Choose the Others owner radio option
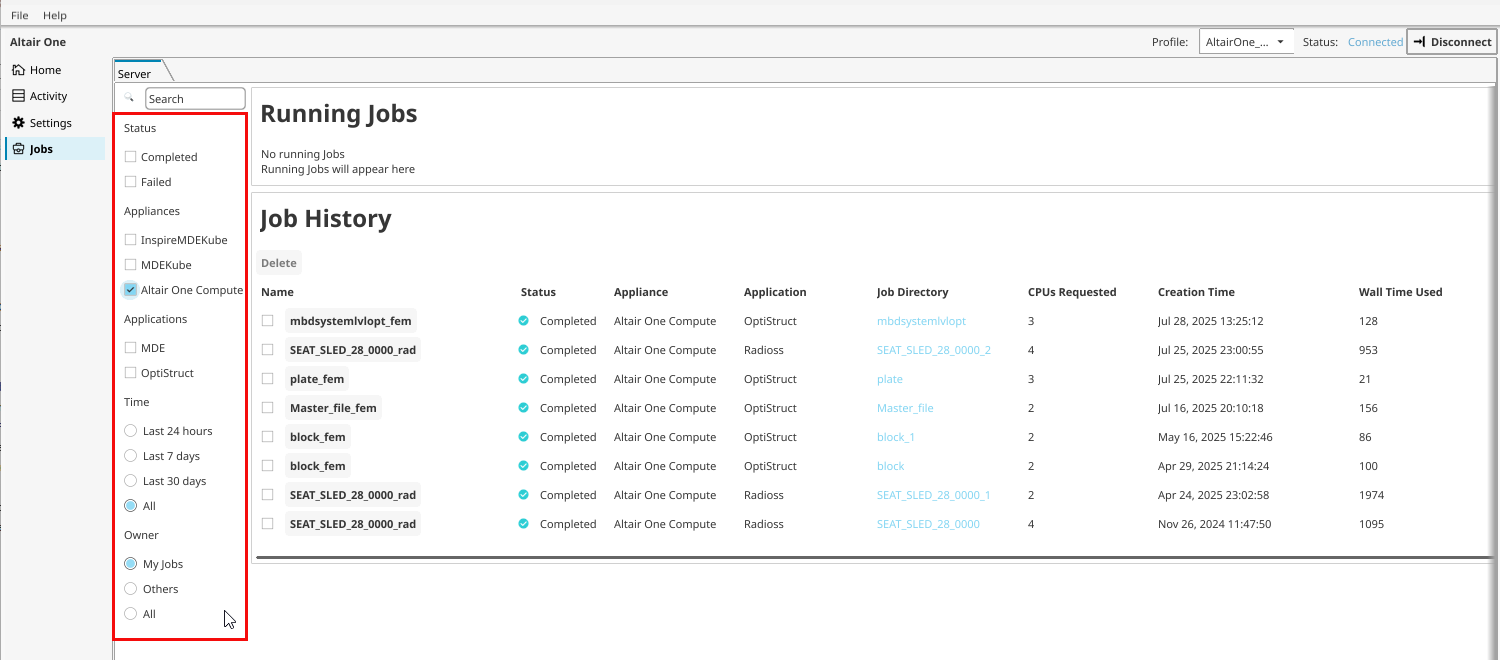The height and width of the screenshot is (660, 1500). [x=130, y=589]
